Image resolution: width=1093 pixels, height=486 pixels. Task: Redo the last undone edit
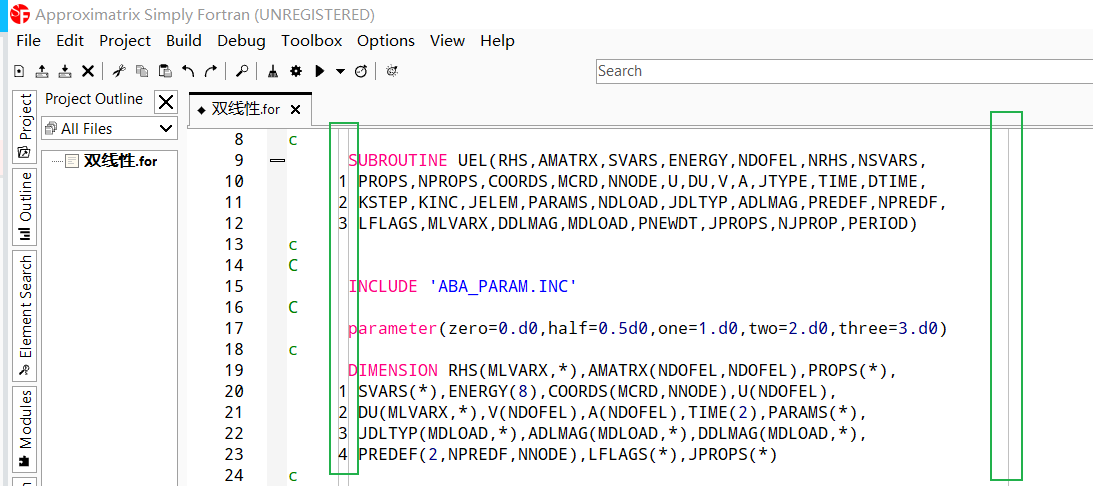click(x=211, y=70)
